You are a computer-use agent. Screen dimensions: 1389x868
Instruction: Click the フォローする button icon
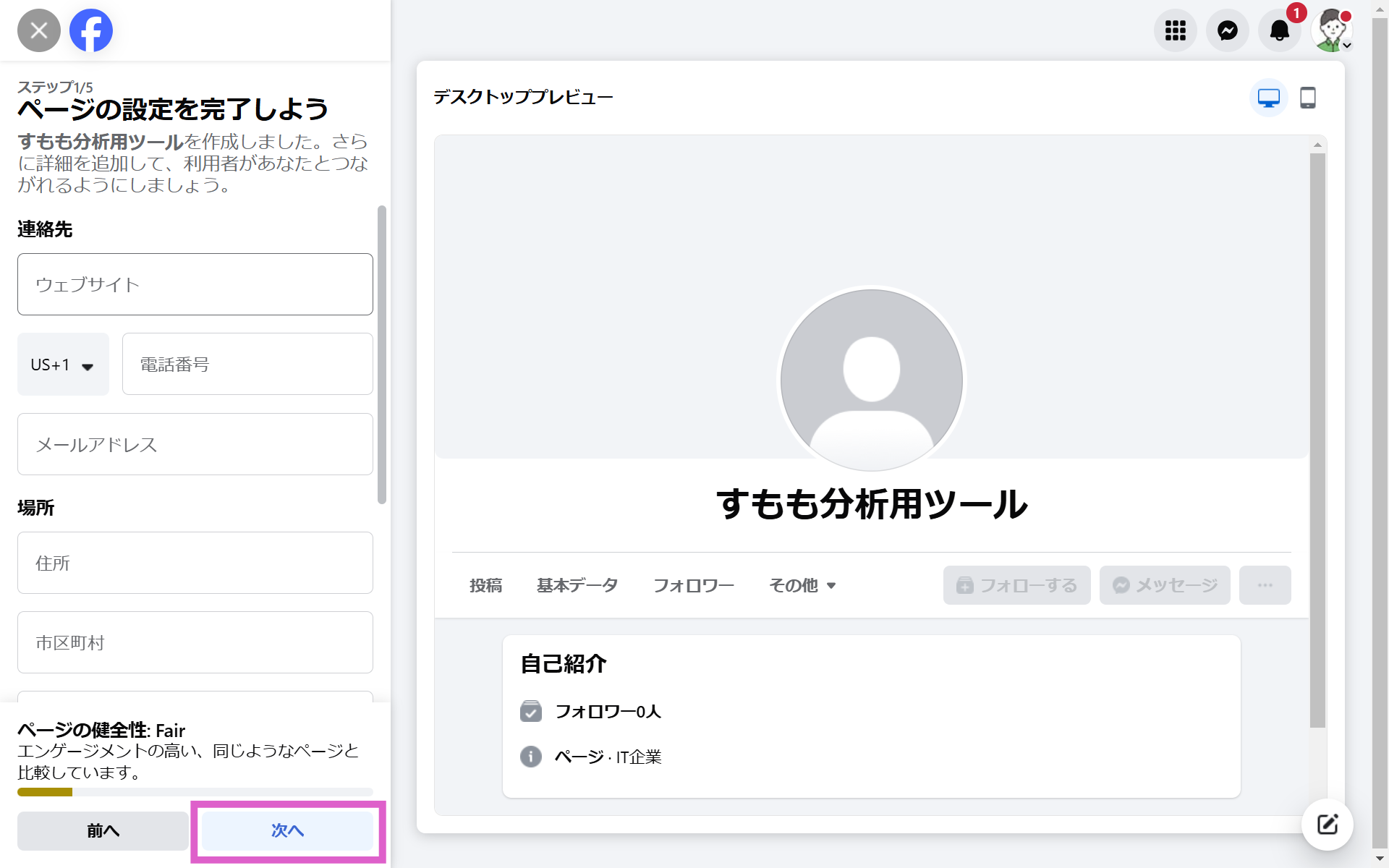pyautogui.click(x=965, y=585)
